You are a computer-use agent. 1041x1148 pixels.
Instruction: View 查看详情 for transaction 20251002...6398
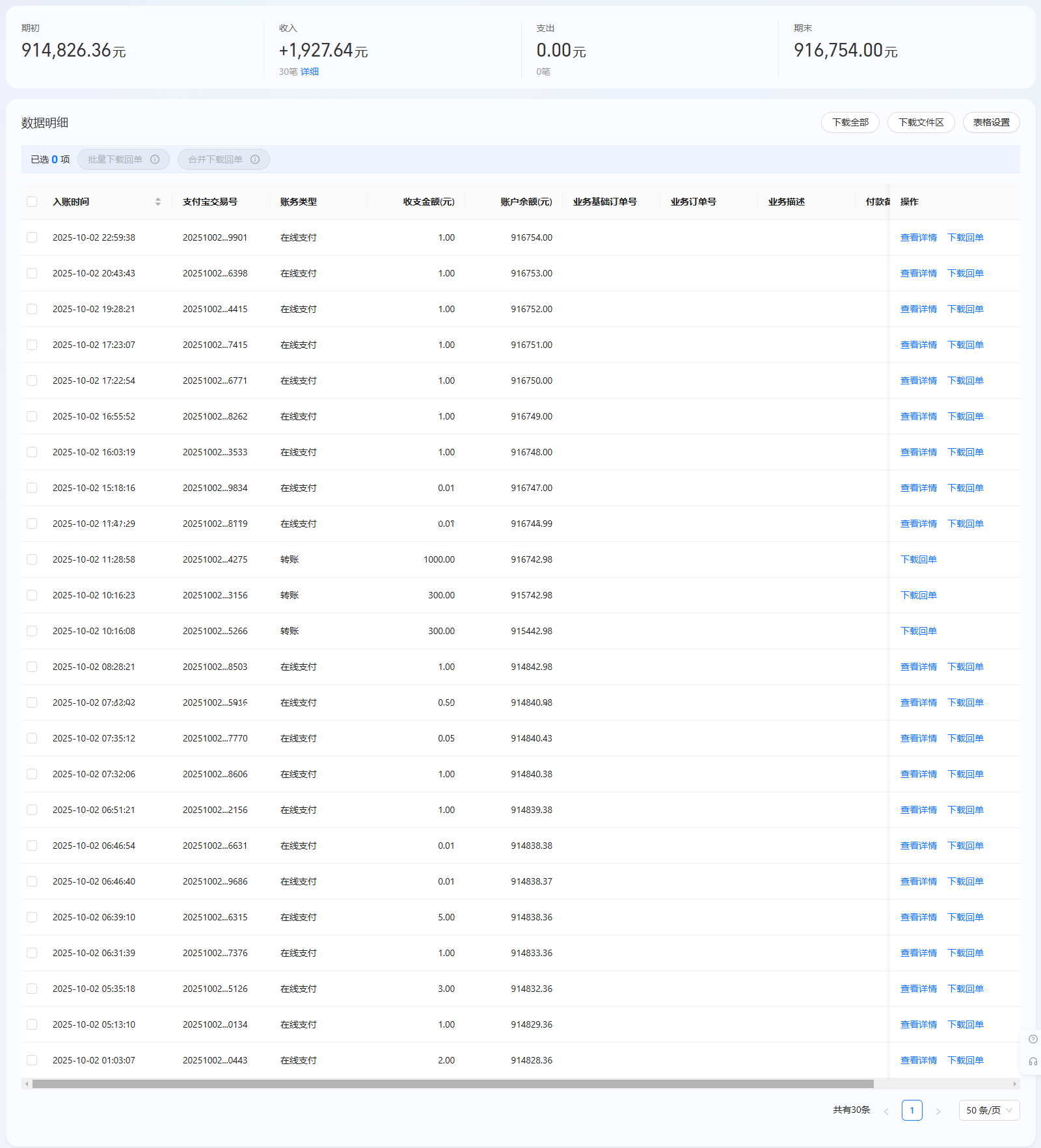point(918,273)
